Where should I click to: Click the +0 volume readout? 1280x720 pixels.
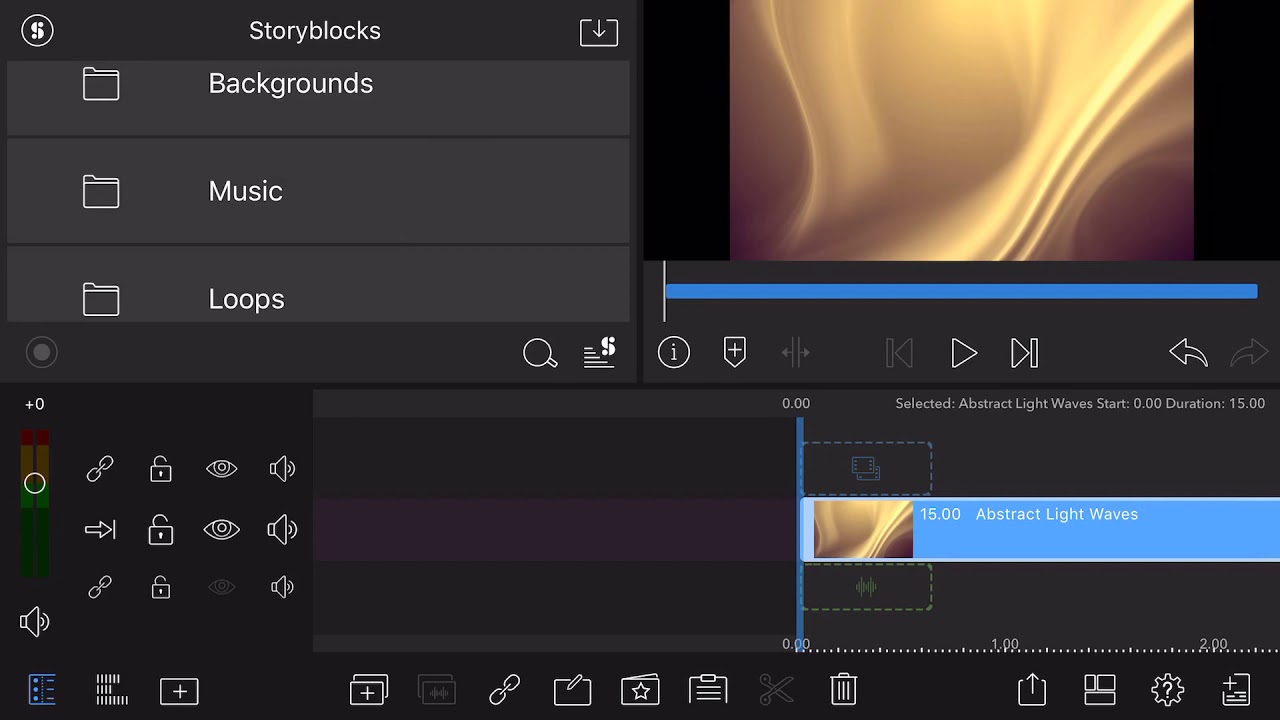[x=35, y=404]
